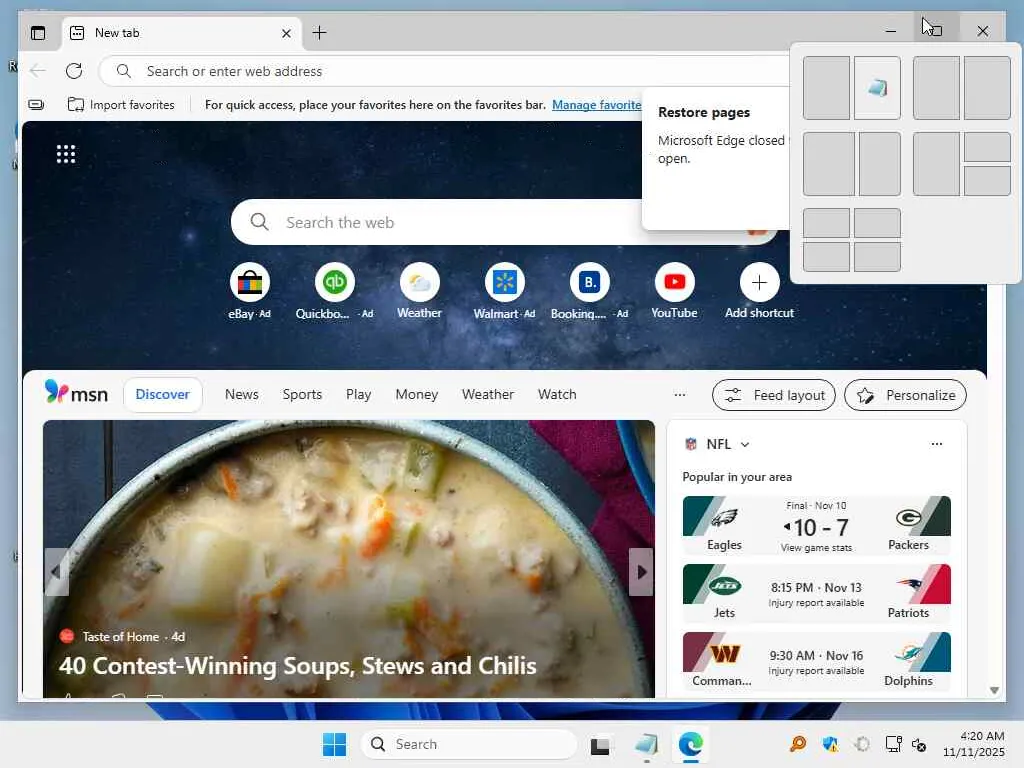Snap window to top-left quadrant layout
This screenshot has height=768, width=1024.
[x=826, y=223]
